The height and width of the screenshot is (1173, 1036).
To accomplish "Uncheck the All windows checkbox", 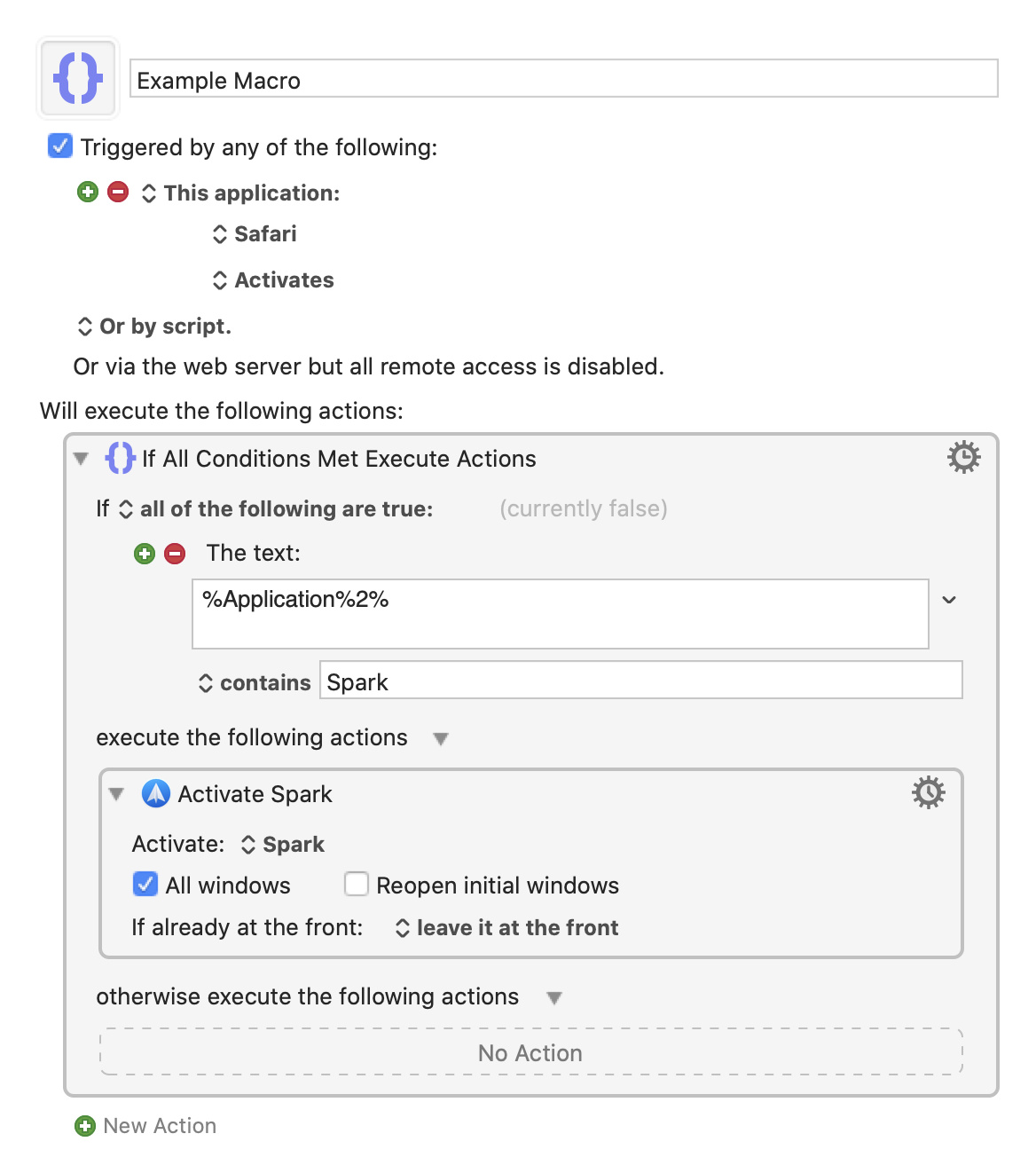I will coord(145,885).
